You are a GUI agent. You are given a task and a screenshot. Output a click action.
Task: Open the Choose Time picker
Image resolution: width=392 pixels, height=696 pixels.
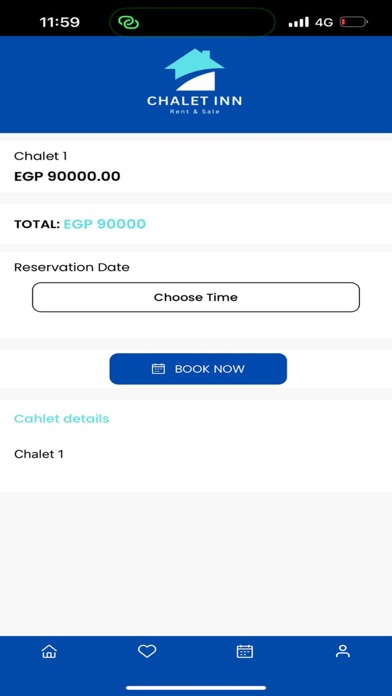196,297
